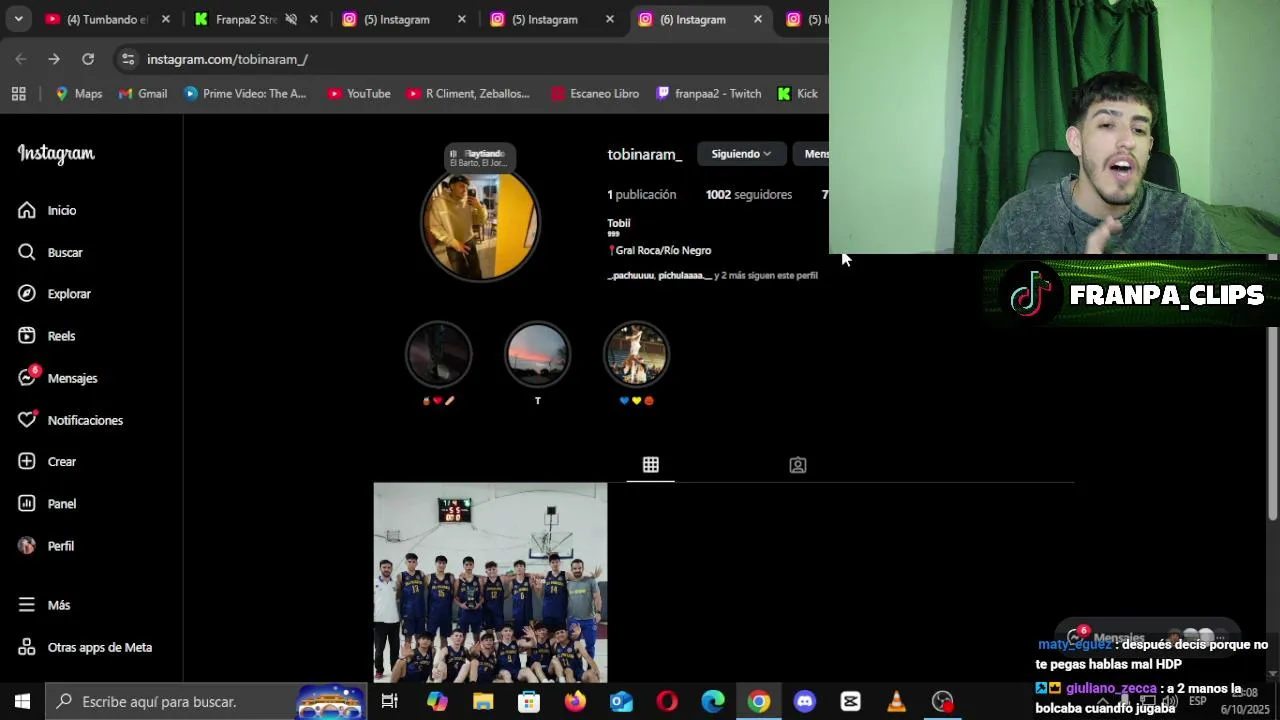The width and height of the screenshot is (1280, 720).
Task: Open Explorar compass in sidebar
Action: [x=54, y=294]
